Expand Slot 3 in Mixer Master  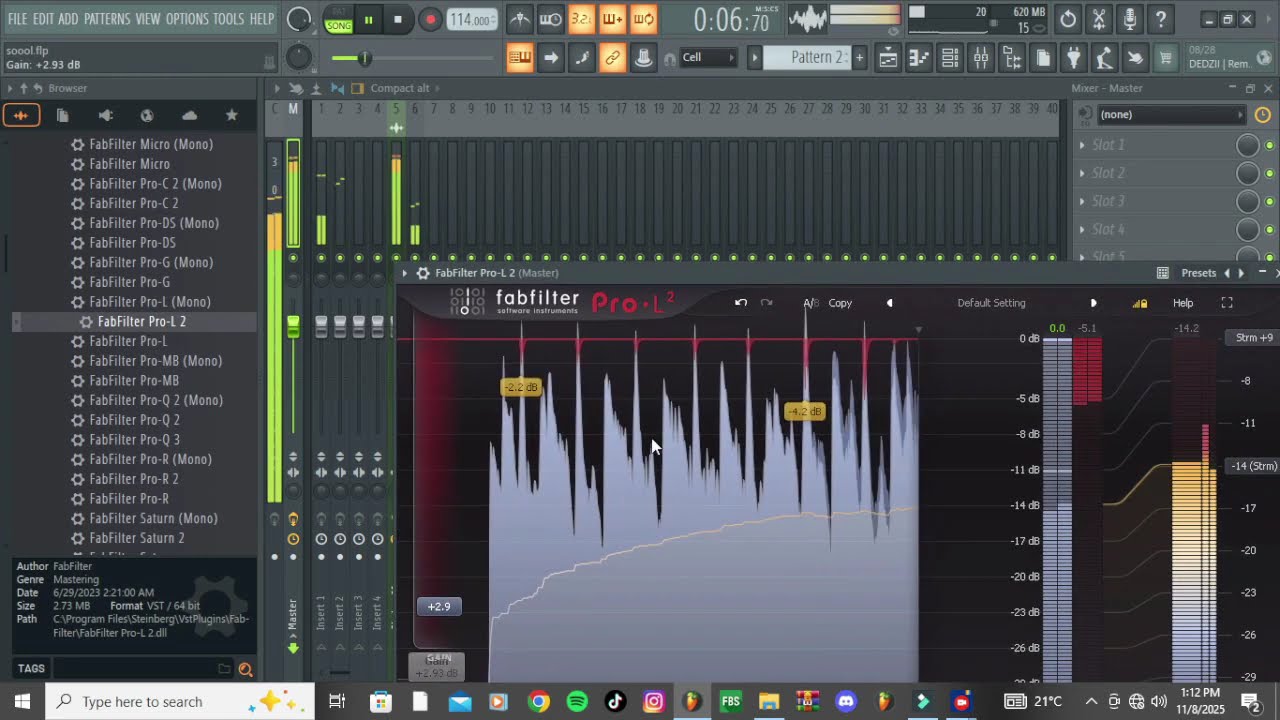click(1082, 201)
